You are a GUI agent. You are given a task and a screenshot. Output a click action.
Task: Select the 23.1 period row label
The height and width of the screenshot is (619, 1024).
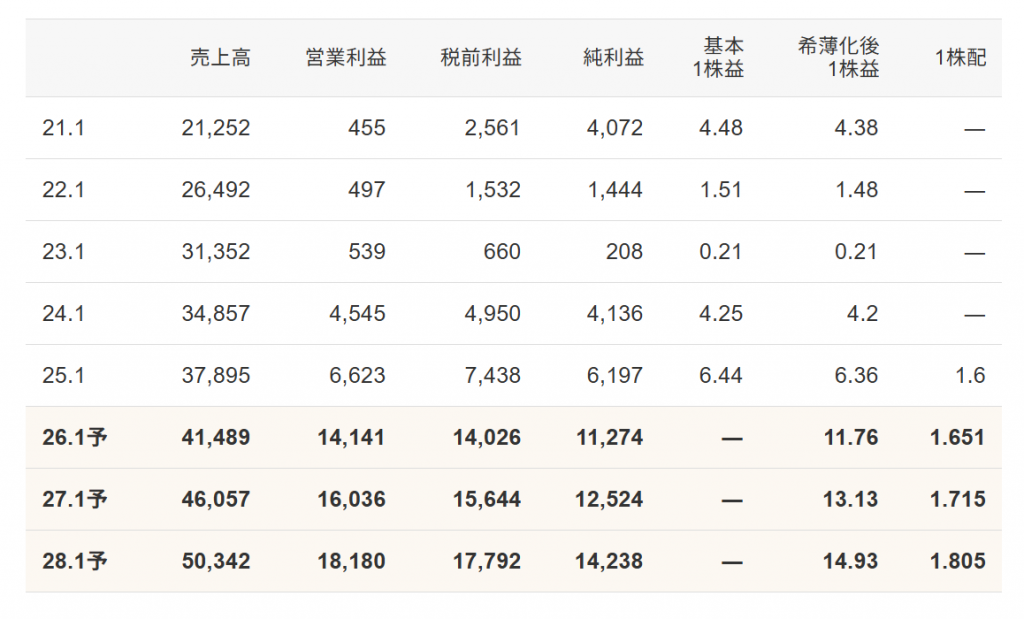[x=63, y=252]
